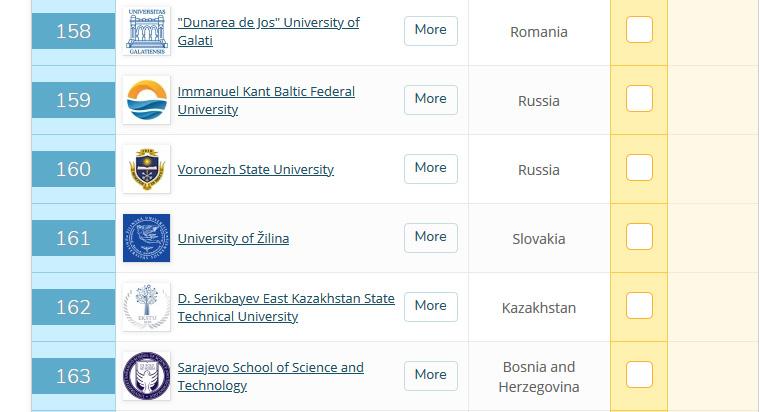
Task: Tick the checkbox for rank 158
Action: click(639, 30)
